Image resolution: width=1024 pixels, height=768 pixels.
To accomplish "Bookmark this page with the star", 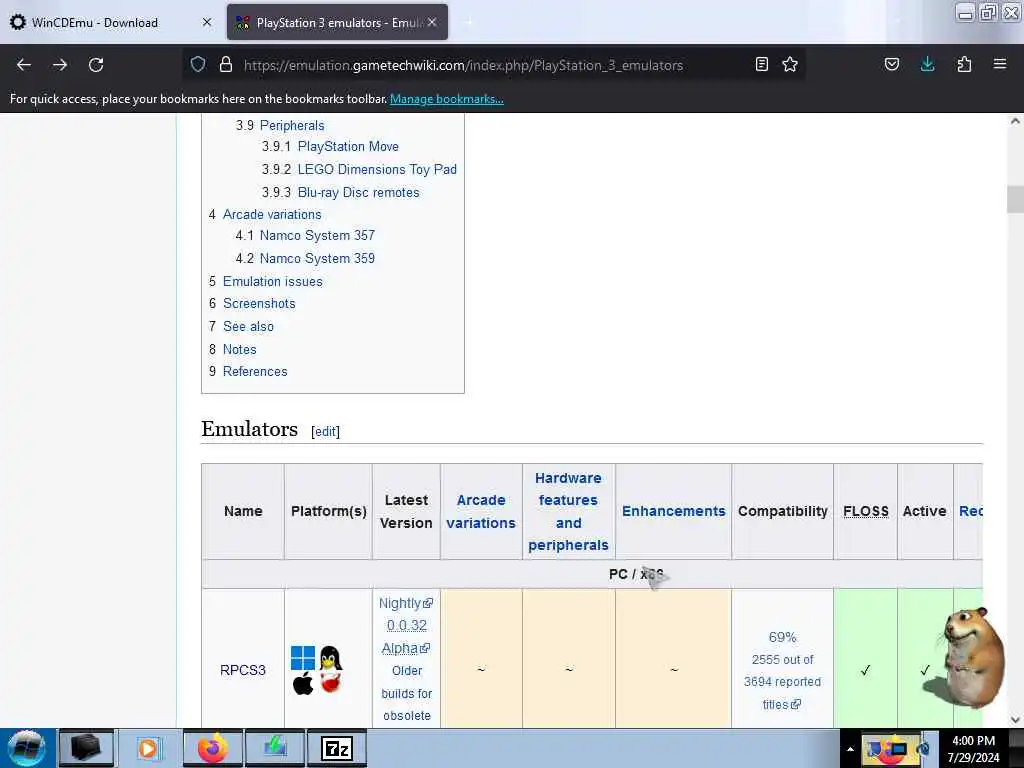I will [x=790, y=64].
